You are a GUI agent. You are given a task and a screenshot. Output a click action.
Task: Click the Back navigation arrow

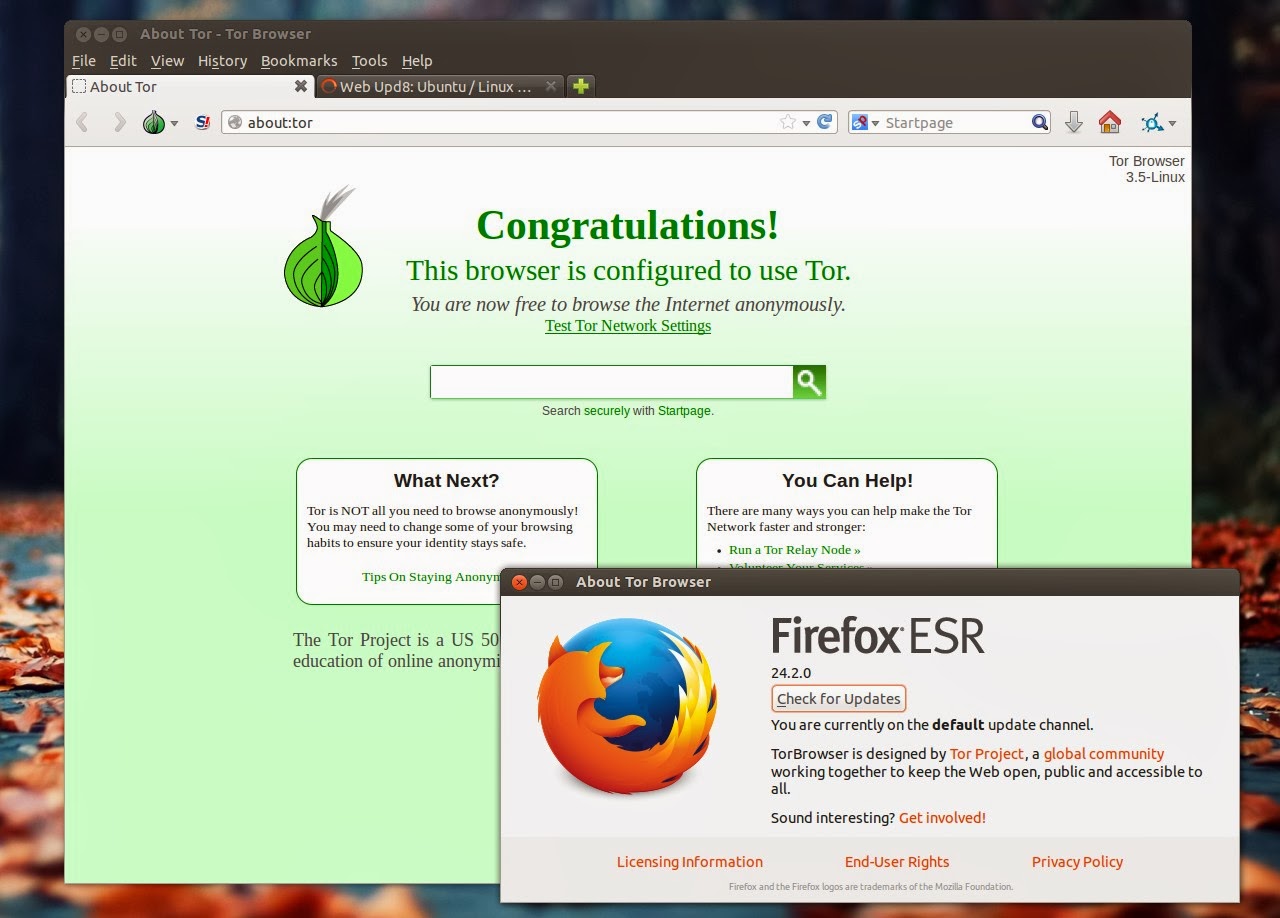tap(83, 123)
